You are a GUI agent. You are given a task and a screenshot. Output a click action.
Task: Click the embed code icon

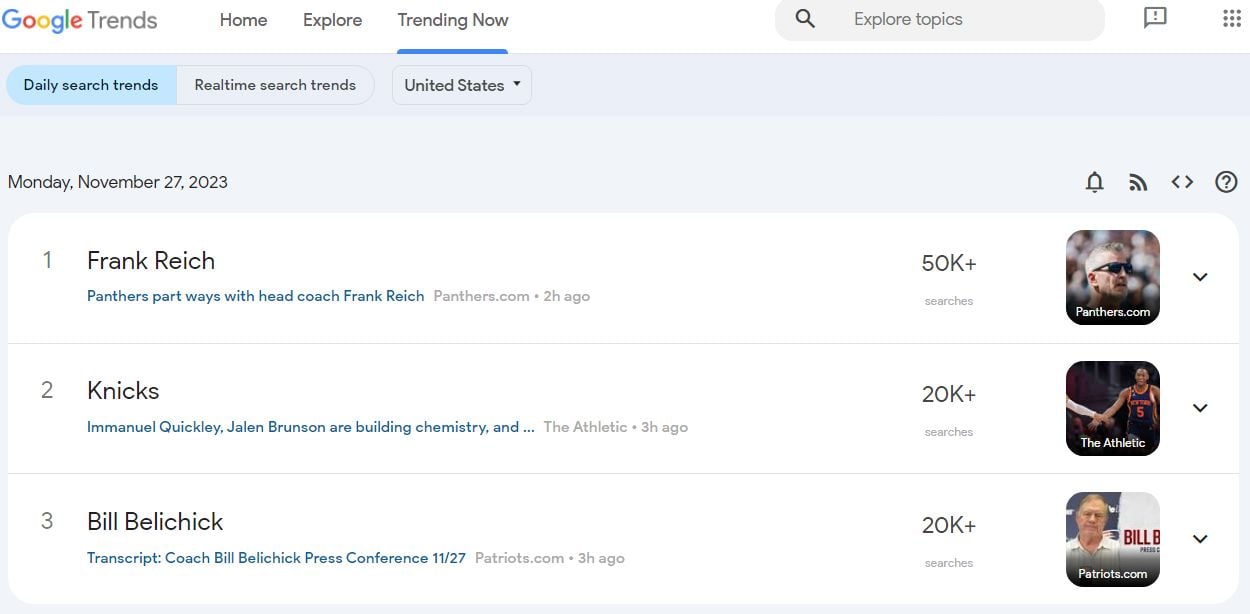[1182, 182]
